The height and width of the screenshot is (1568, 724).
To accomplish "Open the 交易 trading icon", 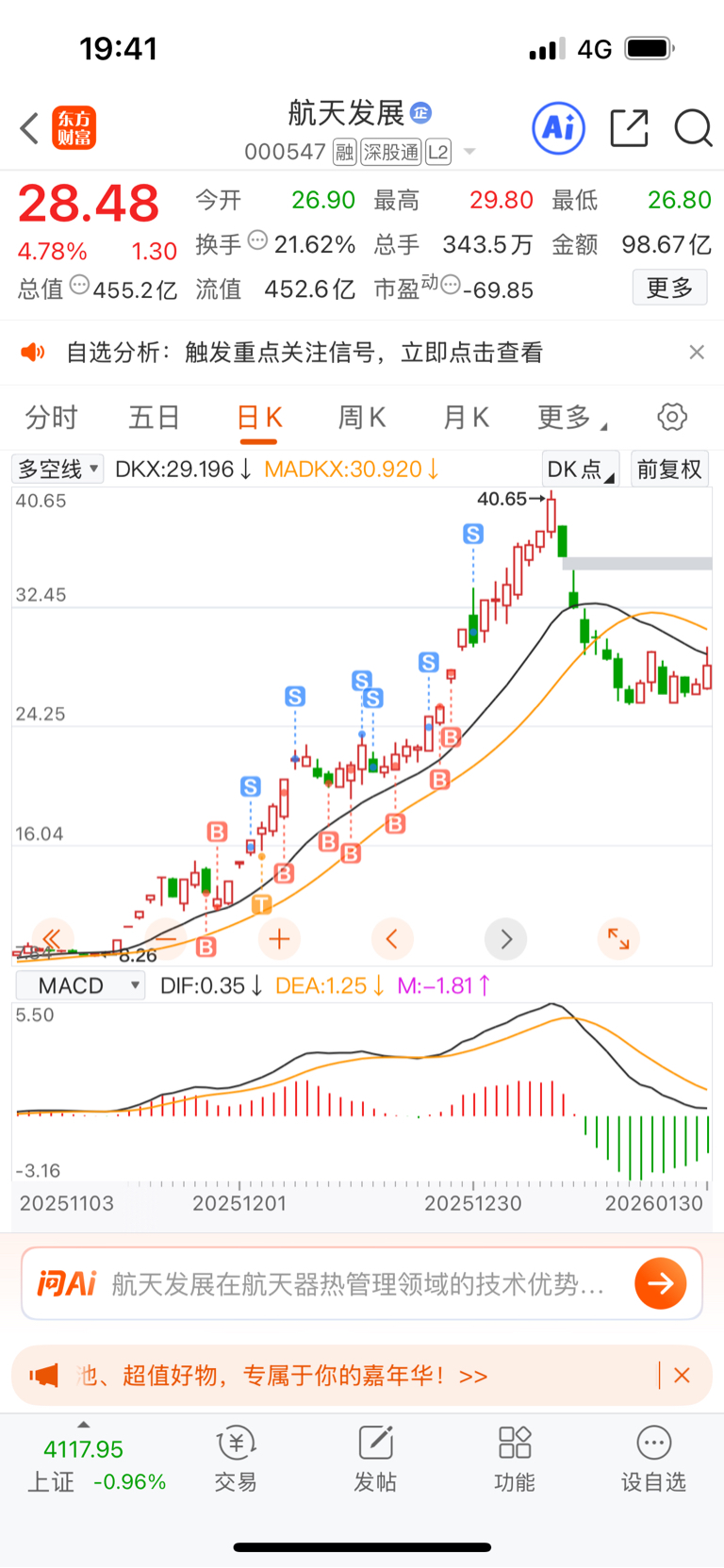I will pyautogui.click(x=236, y=1460).
